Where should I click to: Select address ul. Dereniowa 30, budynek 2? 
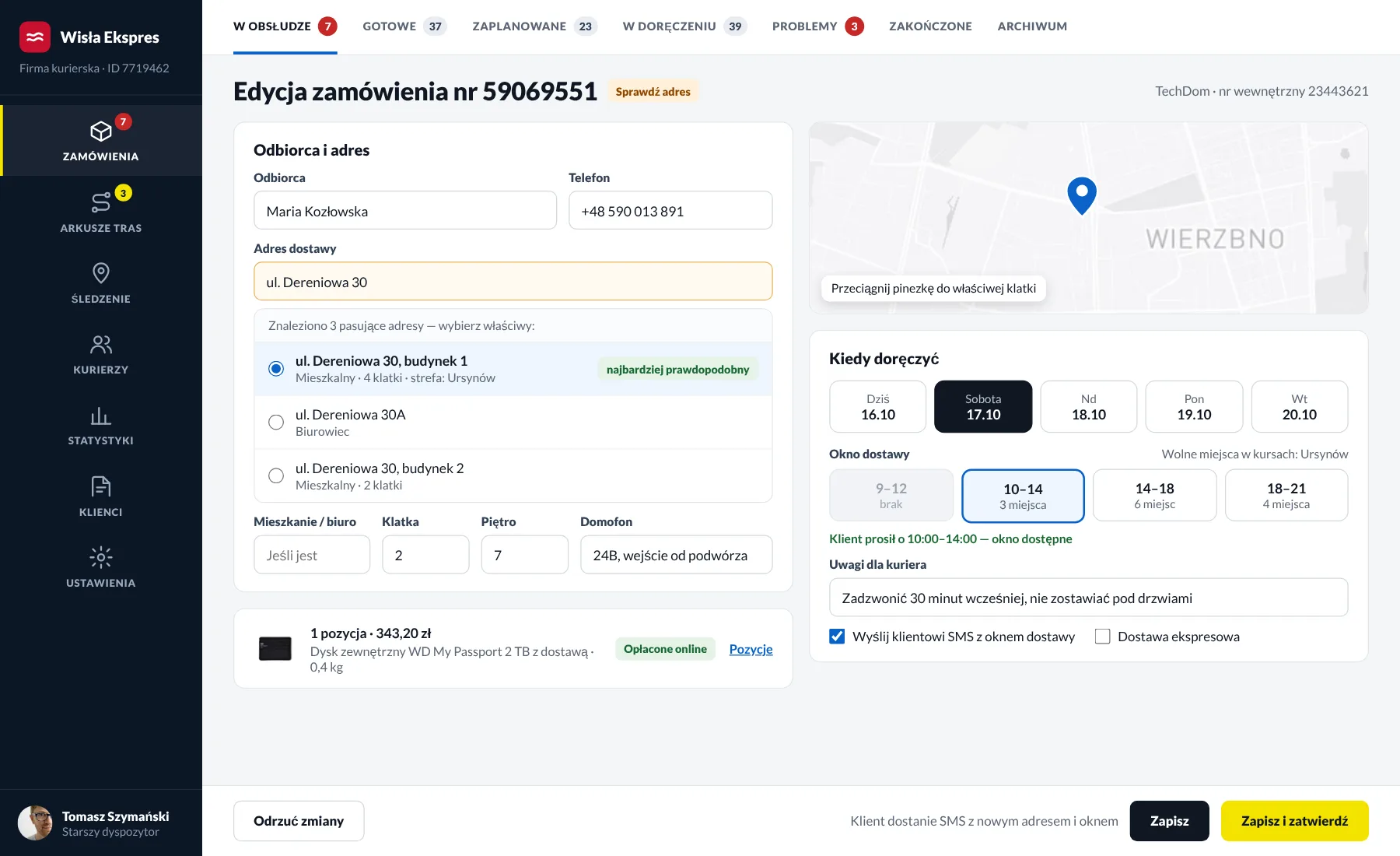pos(513,476)
